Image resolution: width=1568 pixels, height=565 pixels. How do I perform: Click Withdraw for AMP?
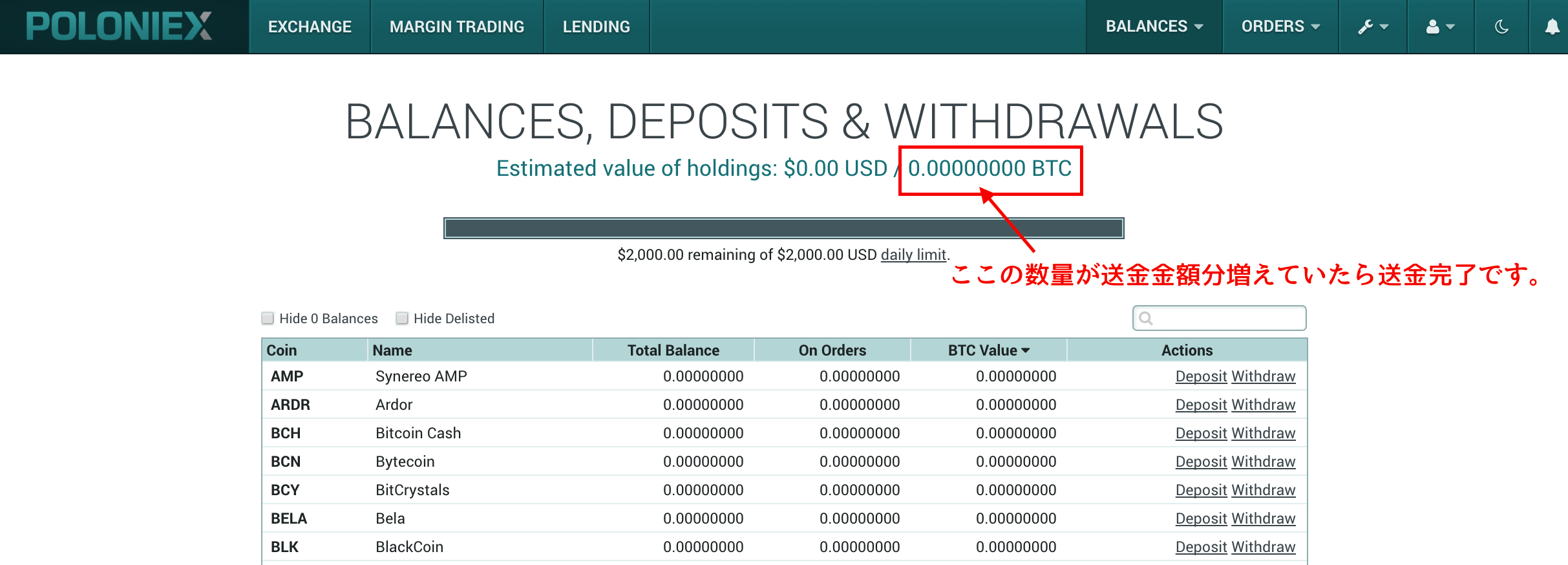(1264, 376)
